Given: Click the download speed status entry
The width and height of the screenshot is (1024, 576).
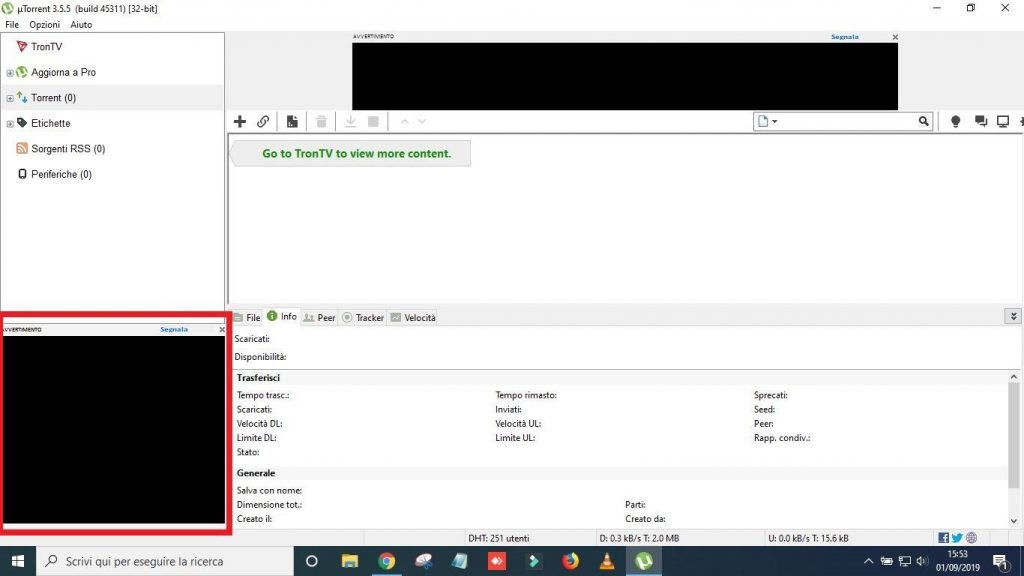Looking at the screenshot, I should click(639, 538).
